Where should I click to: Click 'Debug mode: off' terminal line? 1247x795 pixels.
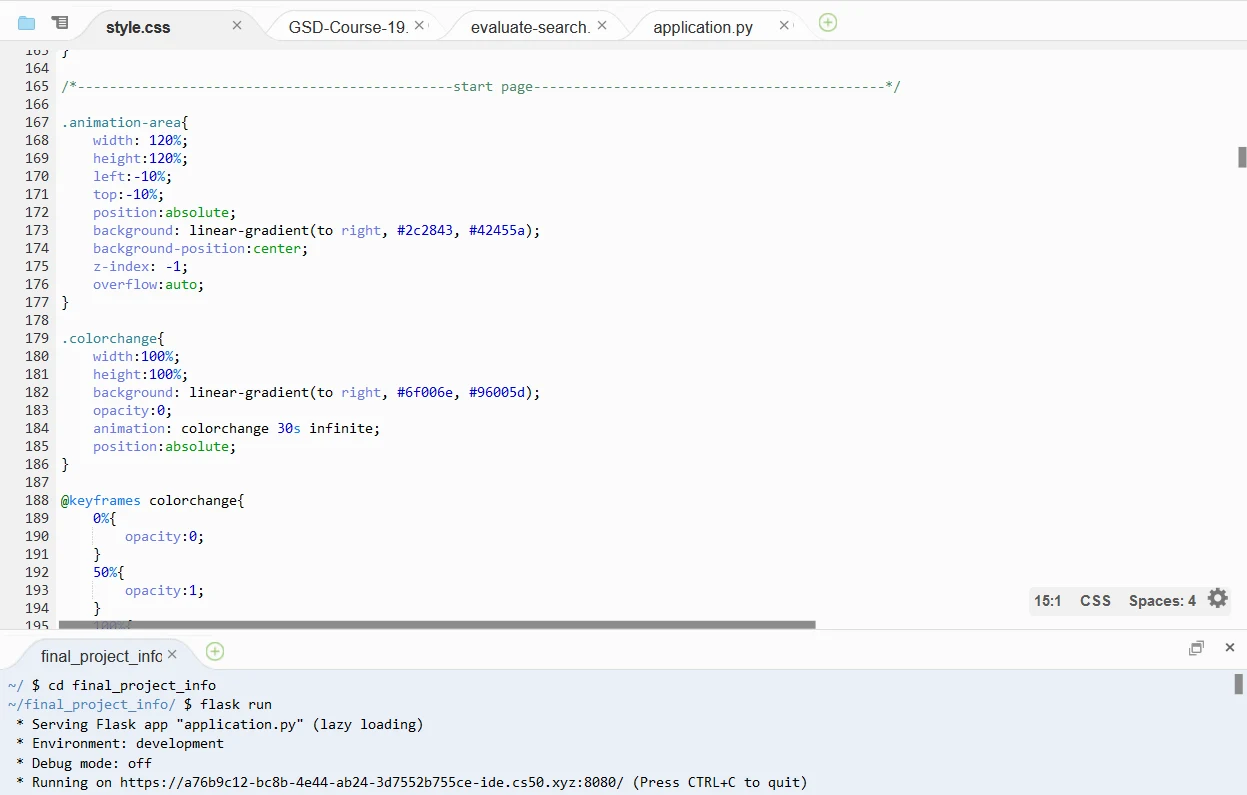click(92, 763)
